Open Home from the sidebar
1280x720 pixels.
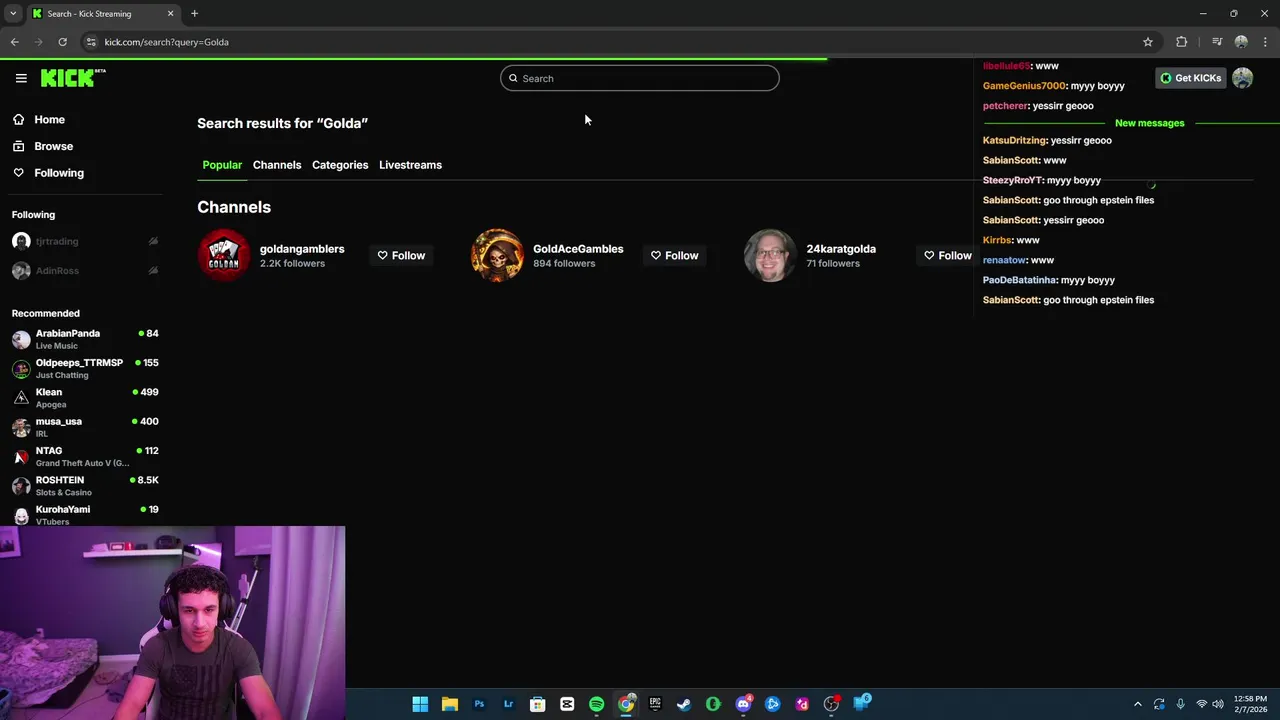[39, 119]
